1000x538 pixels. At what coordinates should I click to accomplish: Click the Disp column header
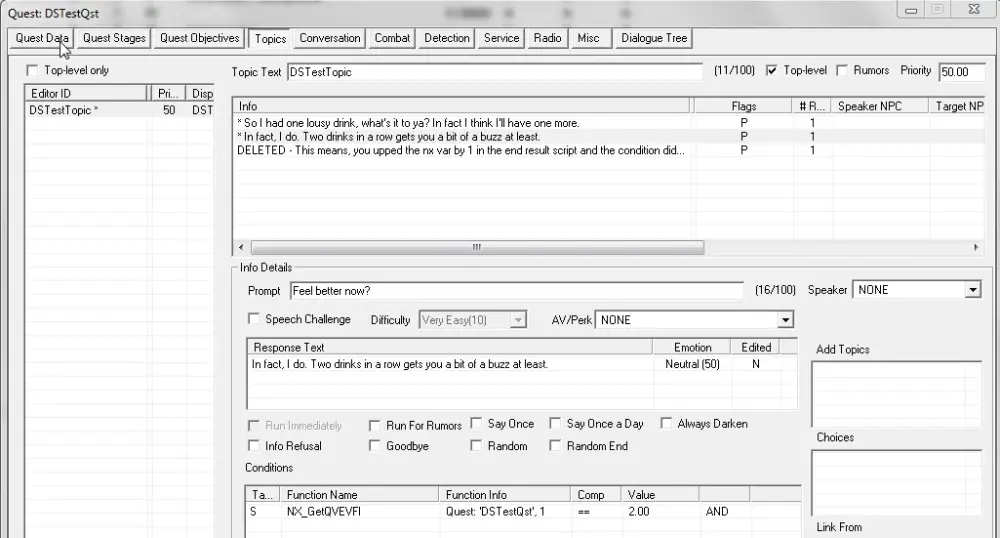[202, 93]
